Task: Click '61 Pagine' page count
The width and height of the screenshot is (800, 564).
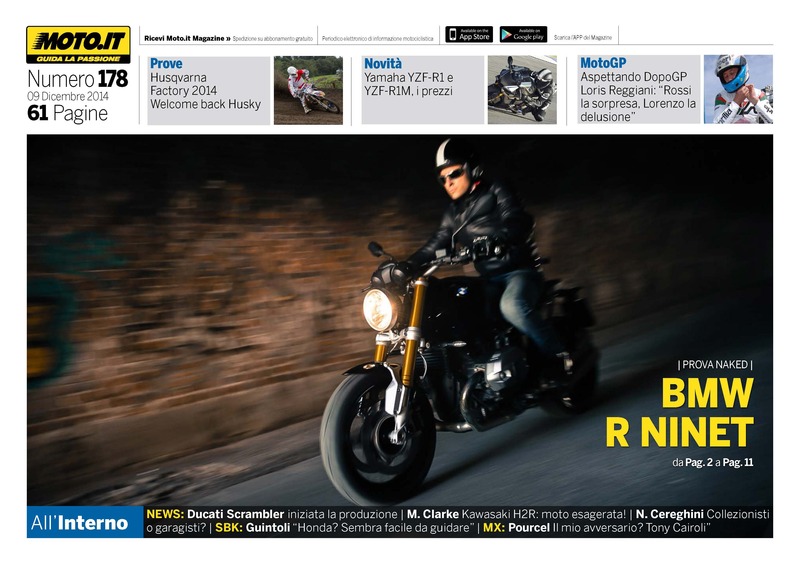Action: [x=67, y=113]
